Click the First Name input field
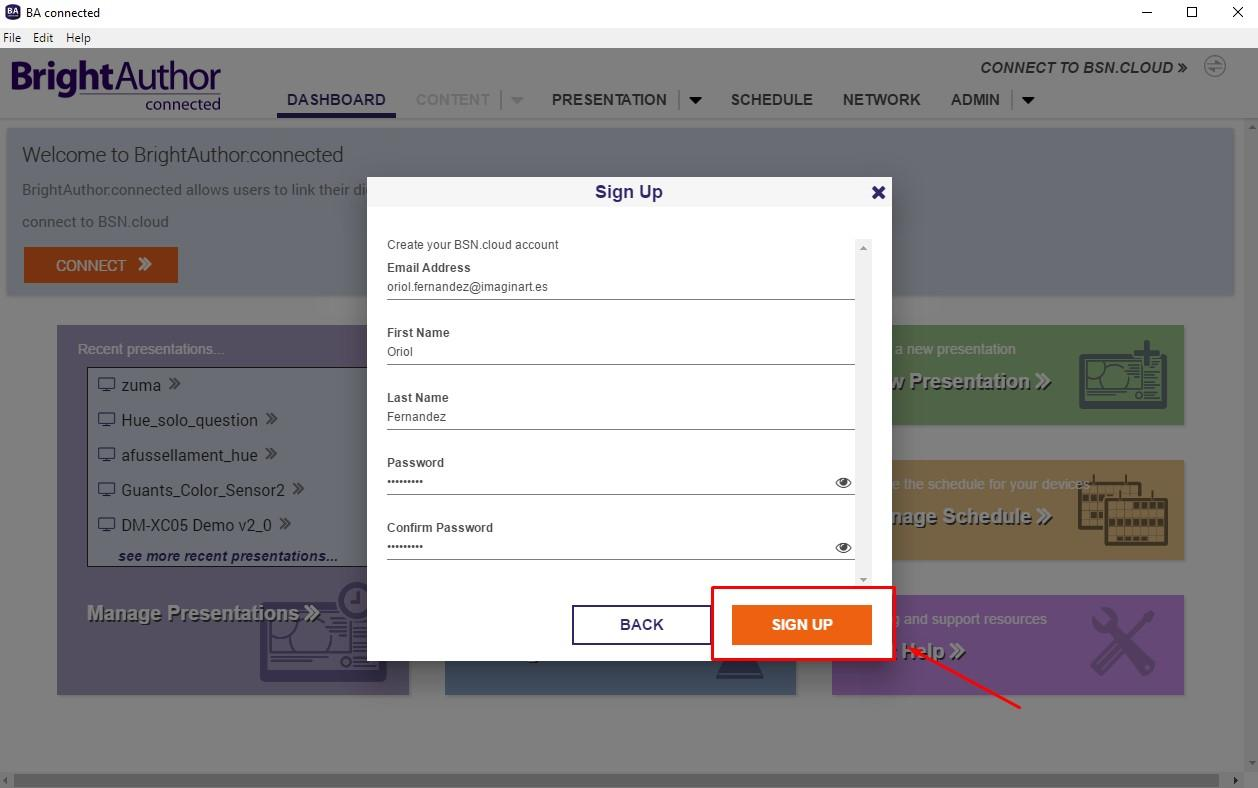Image resolution: width=1258 pixels, height=788 pixels. pos(620,352)
